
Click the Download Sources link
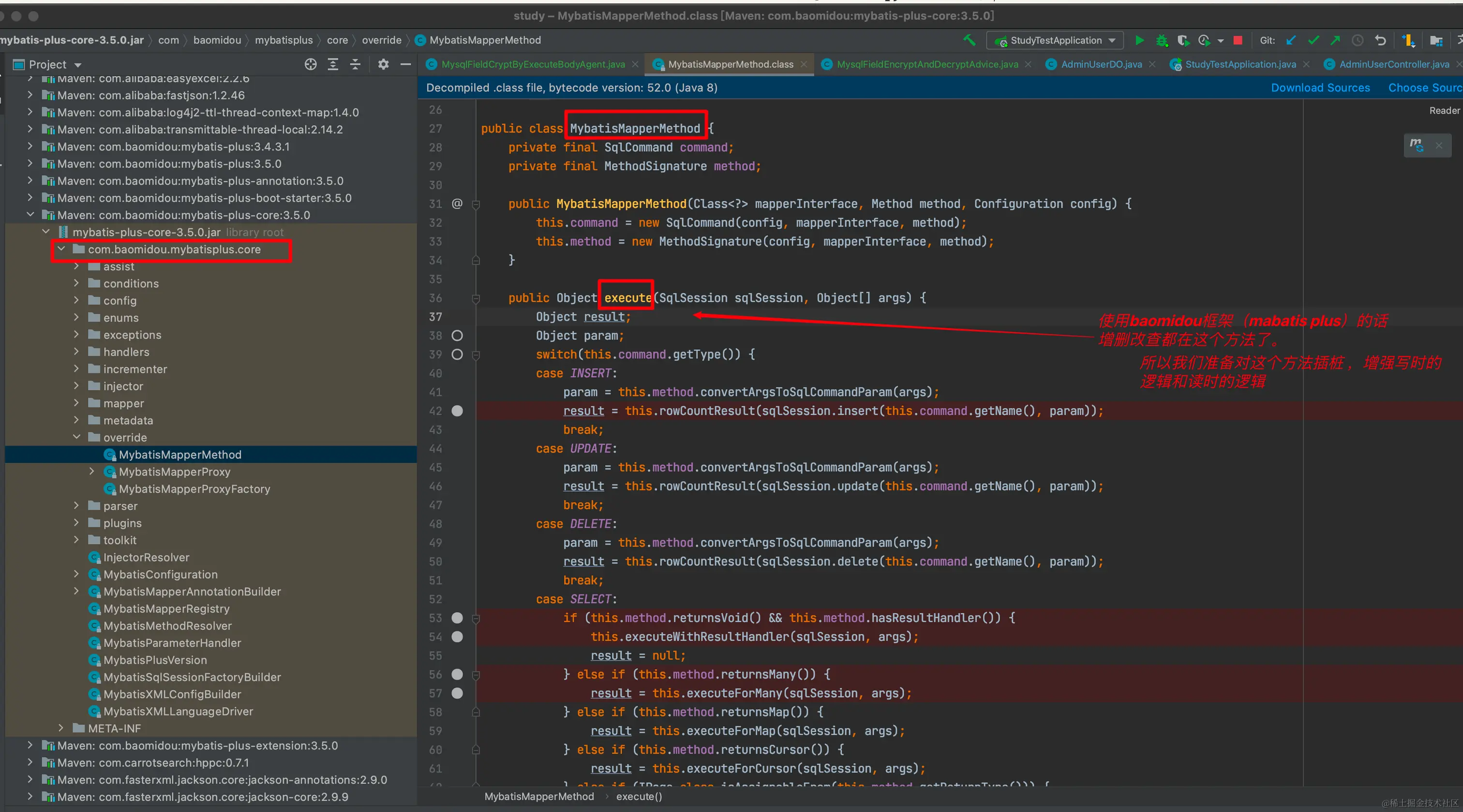coord(1320,88)
